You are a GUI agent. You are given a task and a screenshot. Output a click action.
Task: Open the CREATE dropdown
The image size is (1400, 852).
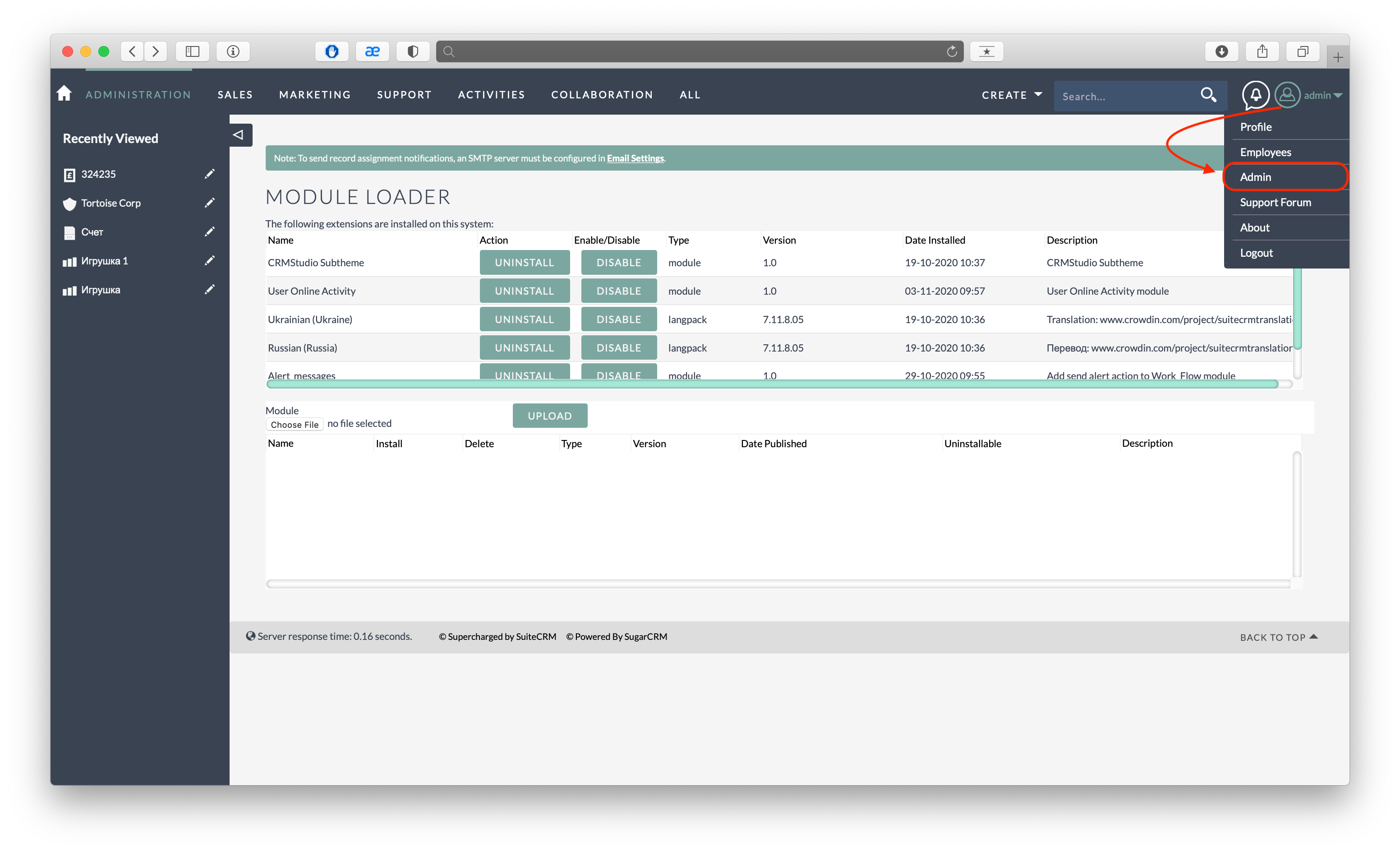(x=1012, y=95)
